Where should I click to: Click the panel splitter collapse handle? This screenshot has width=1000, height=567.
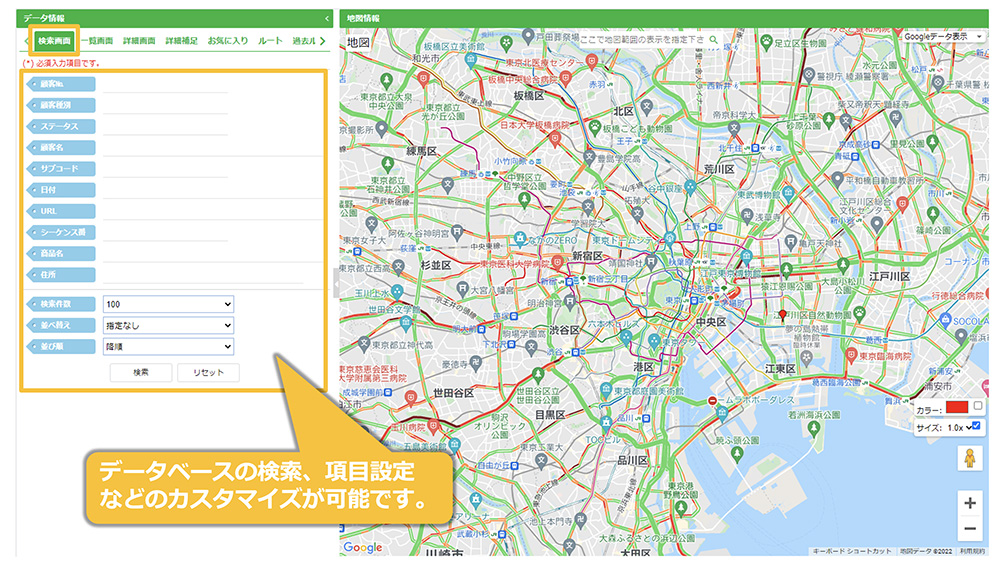pos(336,283)
